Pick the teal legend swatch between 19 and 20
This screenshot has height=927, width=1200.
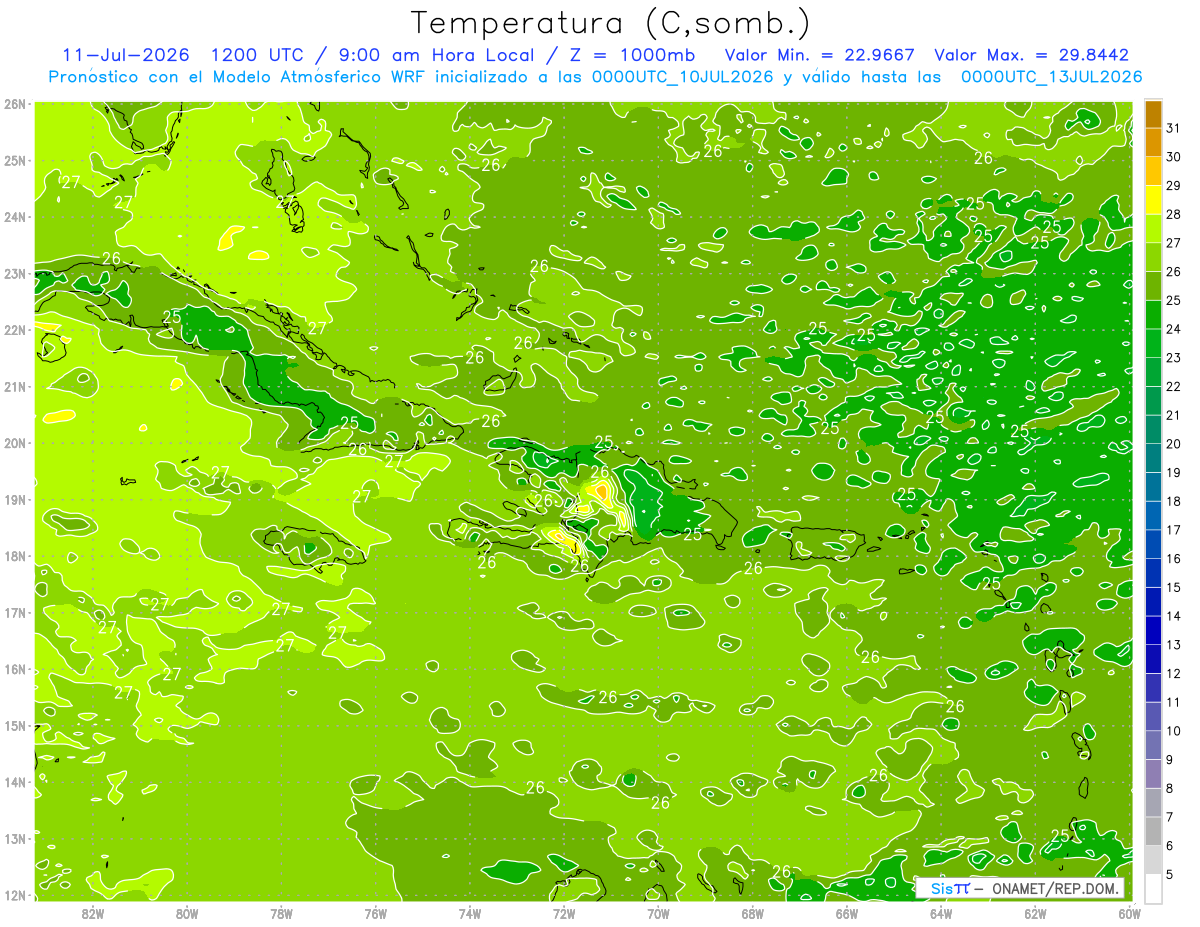click(1153, 459)
